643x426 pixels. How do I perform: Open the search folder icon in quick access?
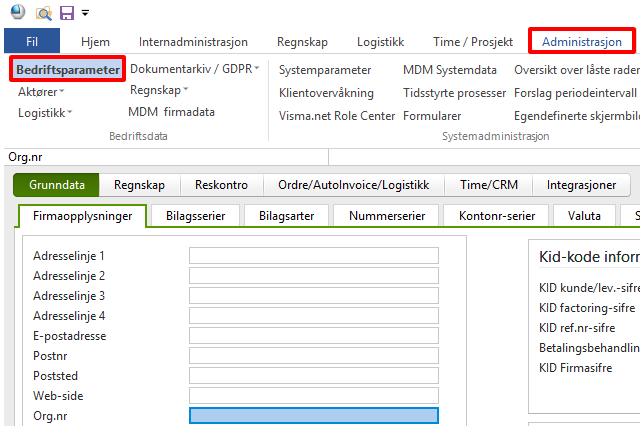43,13
